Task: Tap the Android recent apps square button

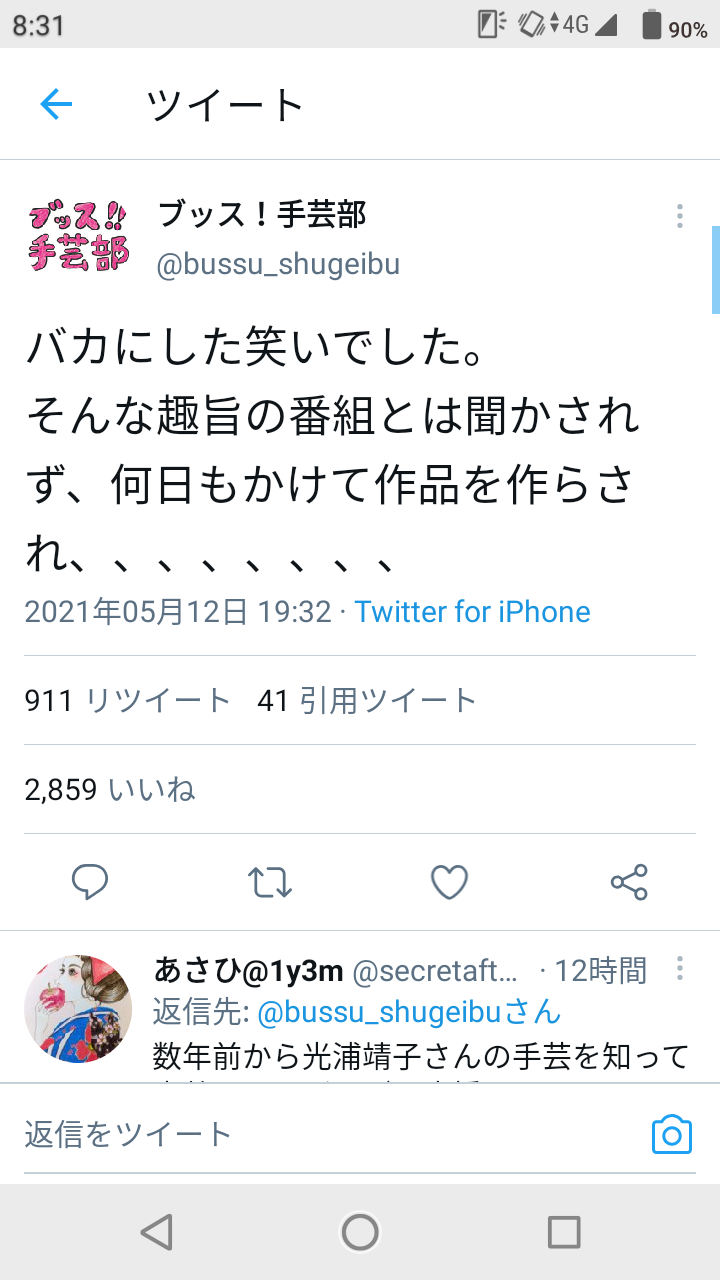Action: tap(564, 1232)
